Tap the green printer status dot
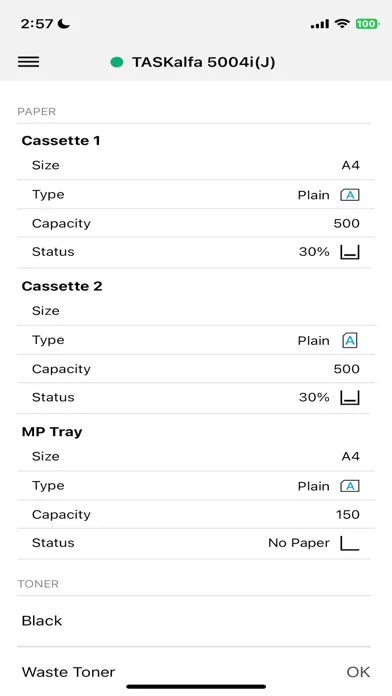The width and height of the screenshot is (392, 696). [x=117, y=62]
